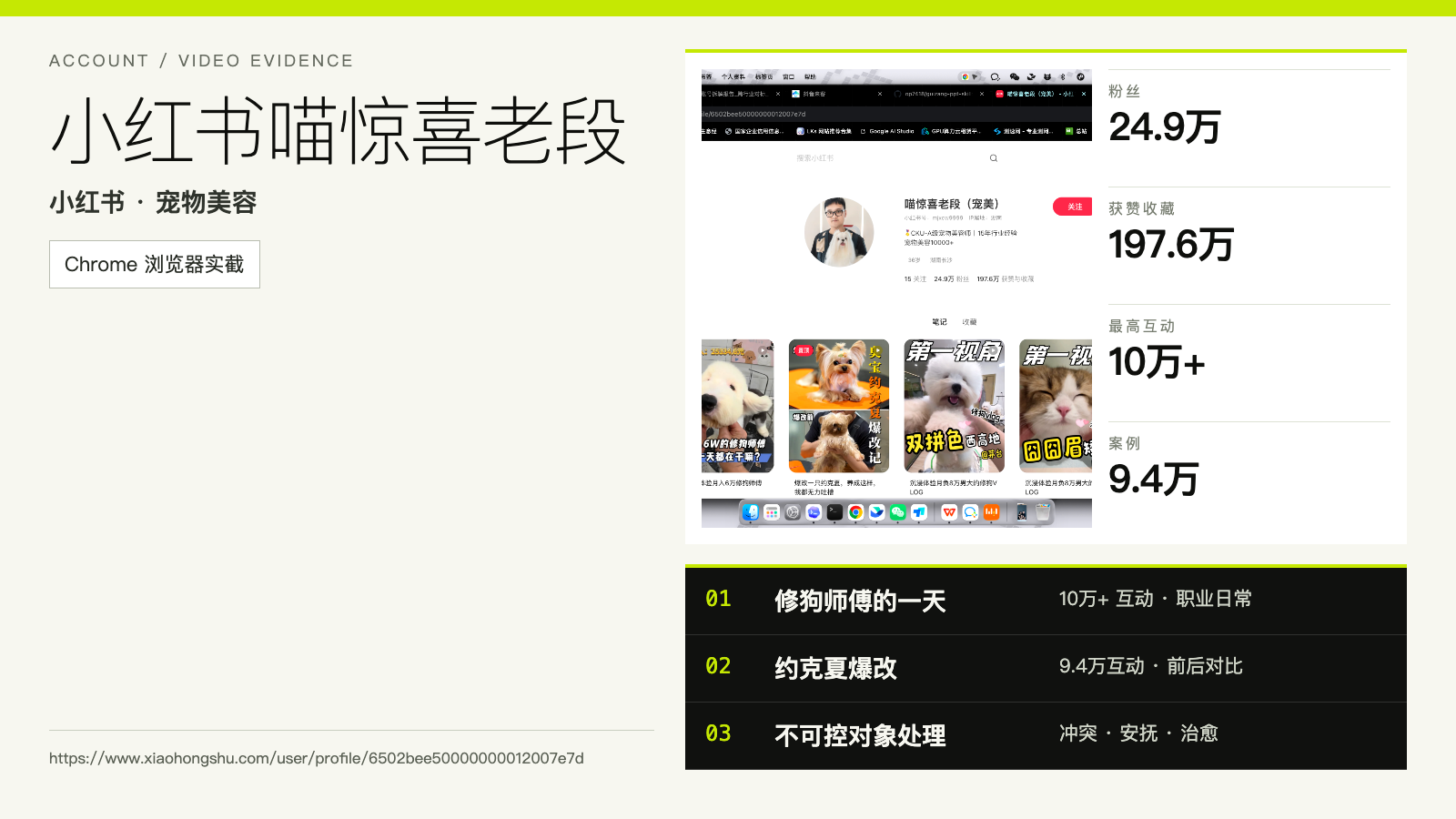Click the xiaohongshu.com profile URL text
1456x819 pixels.
pyautogui.click(x=317, y=758)
